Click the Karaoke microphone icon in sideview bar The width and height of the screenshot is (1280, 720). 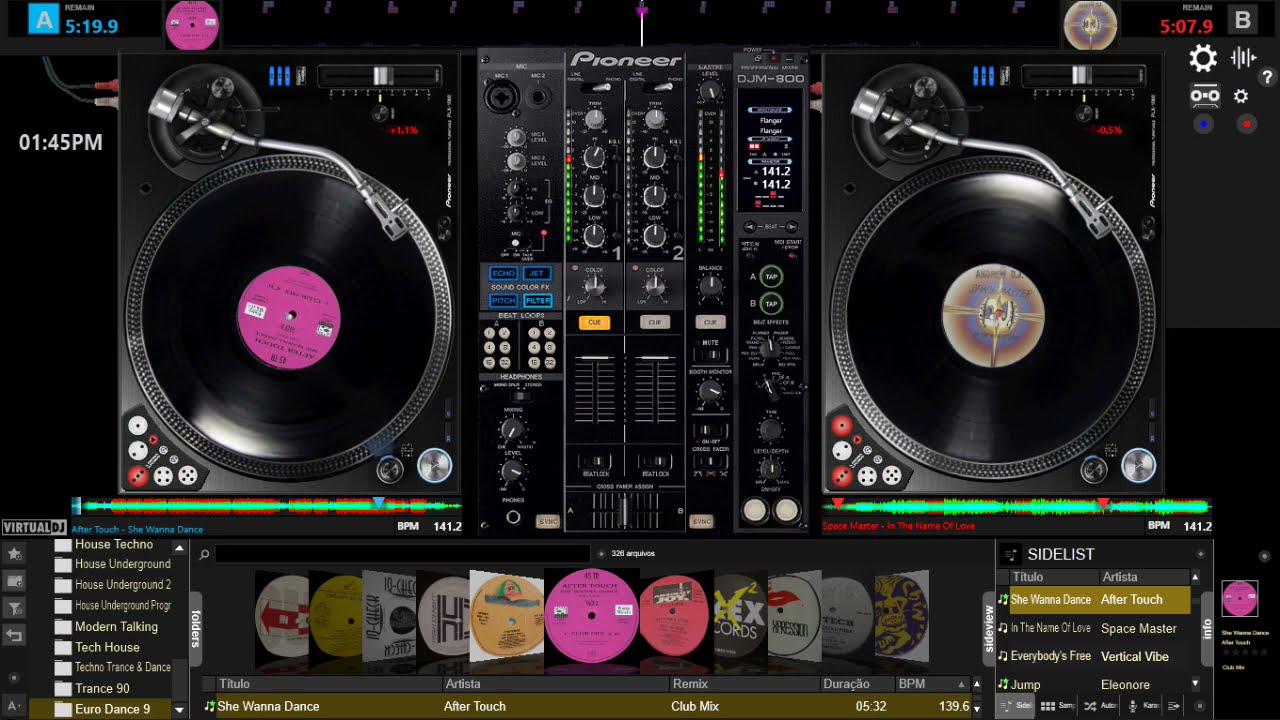click(1133, 706)
